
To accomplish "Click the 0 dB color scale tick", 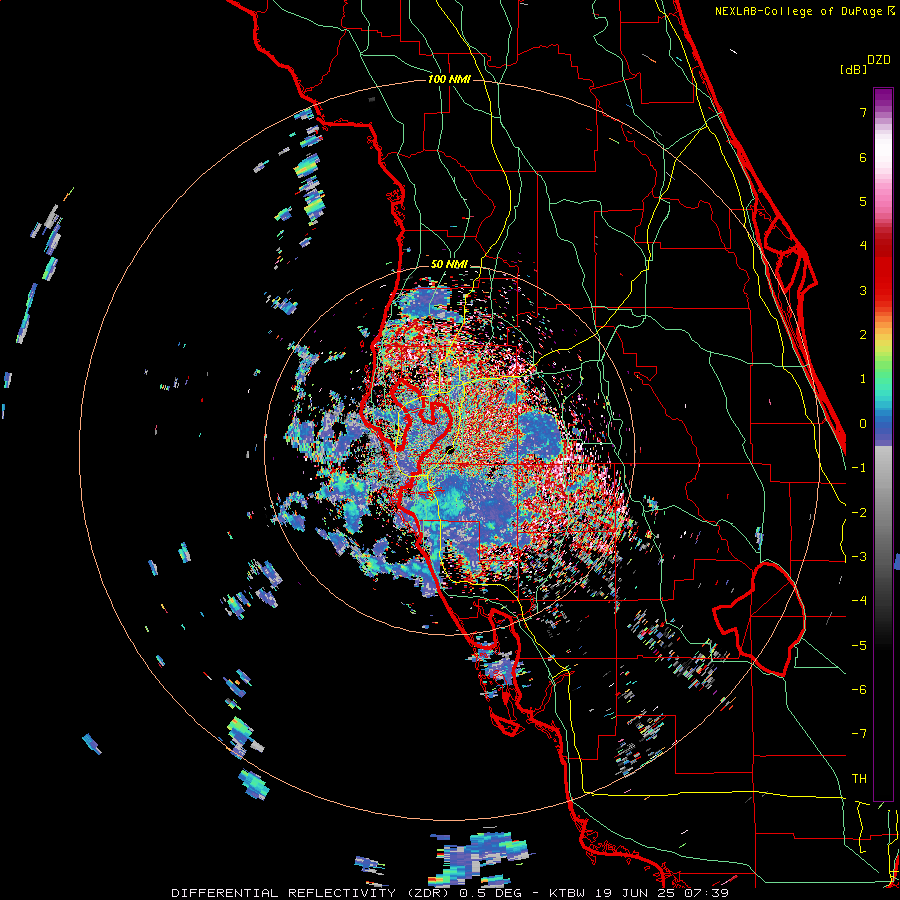I will 863,424.
